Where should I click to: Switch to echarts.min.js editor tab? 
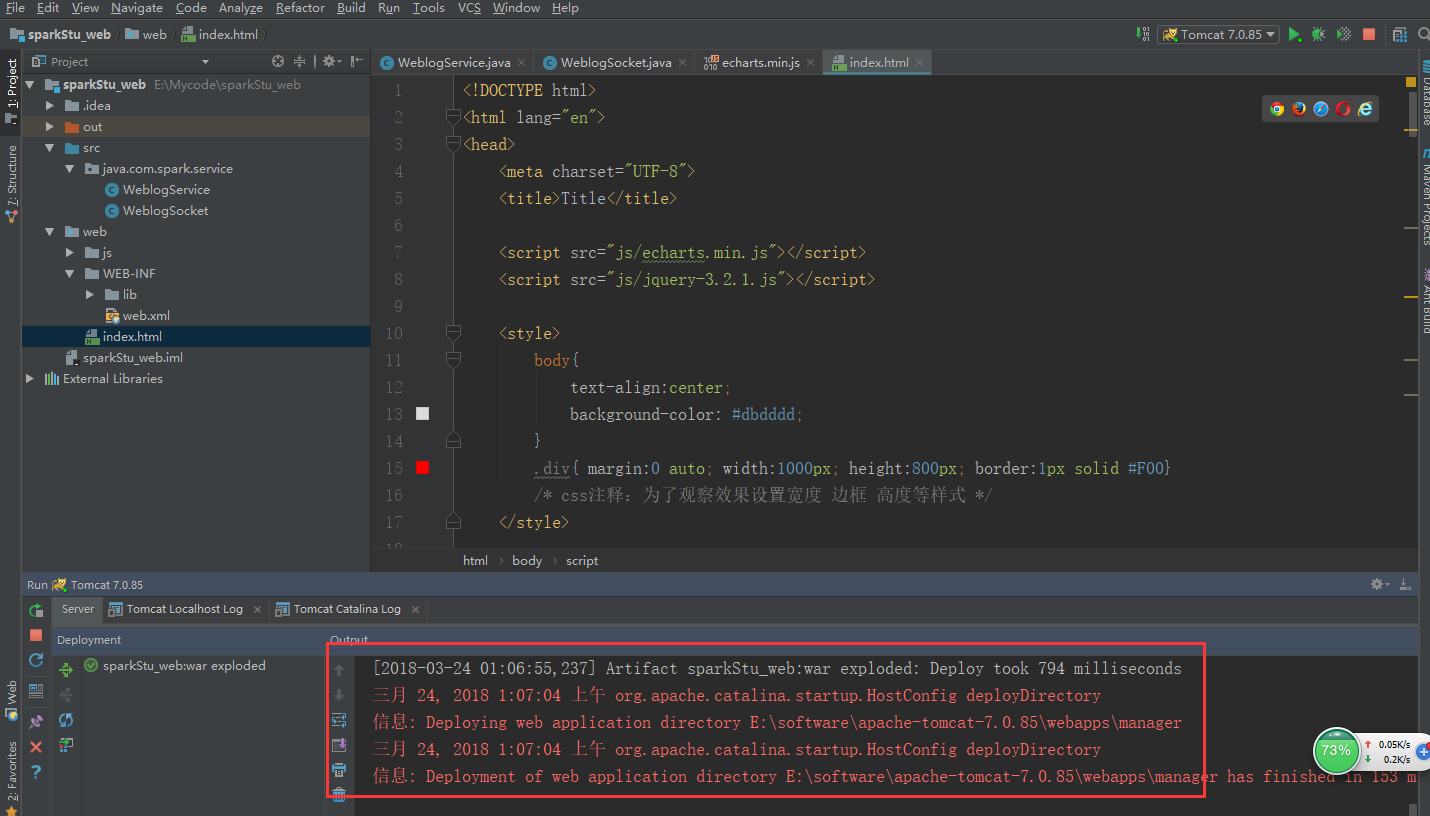click(761, 62)
